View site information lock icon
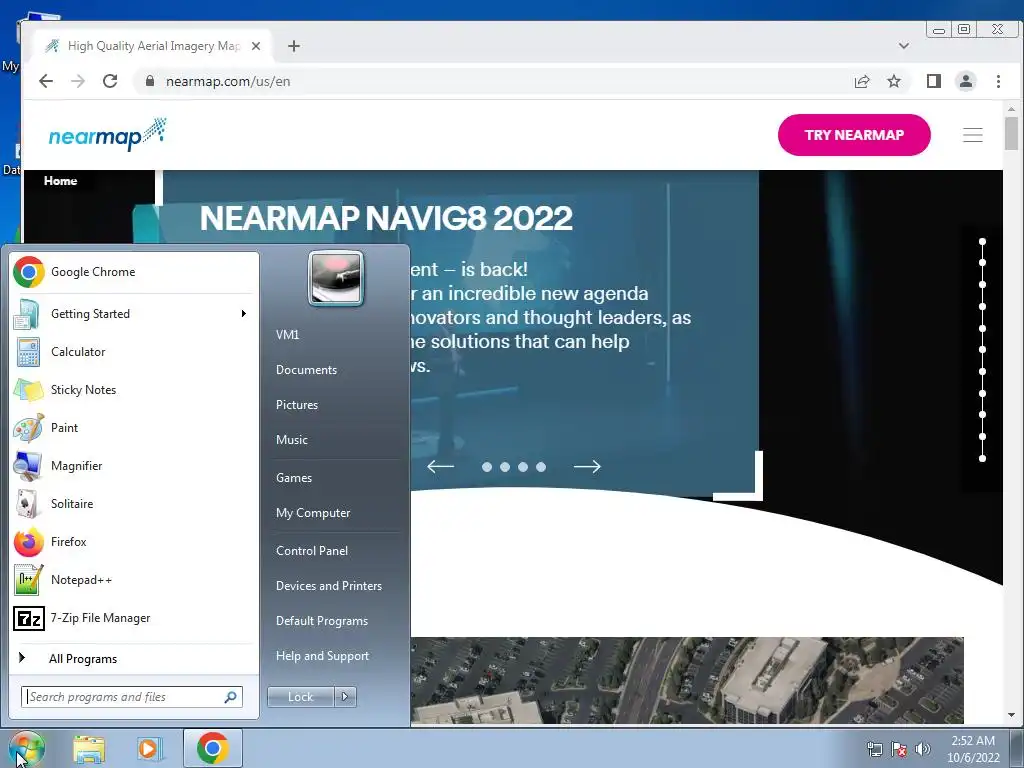 pyautogui.click(x=150, y=81)
